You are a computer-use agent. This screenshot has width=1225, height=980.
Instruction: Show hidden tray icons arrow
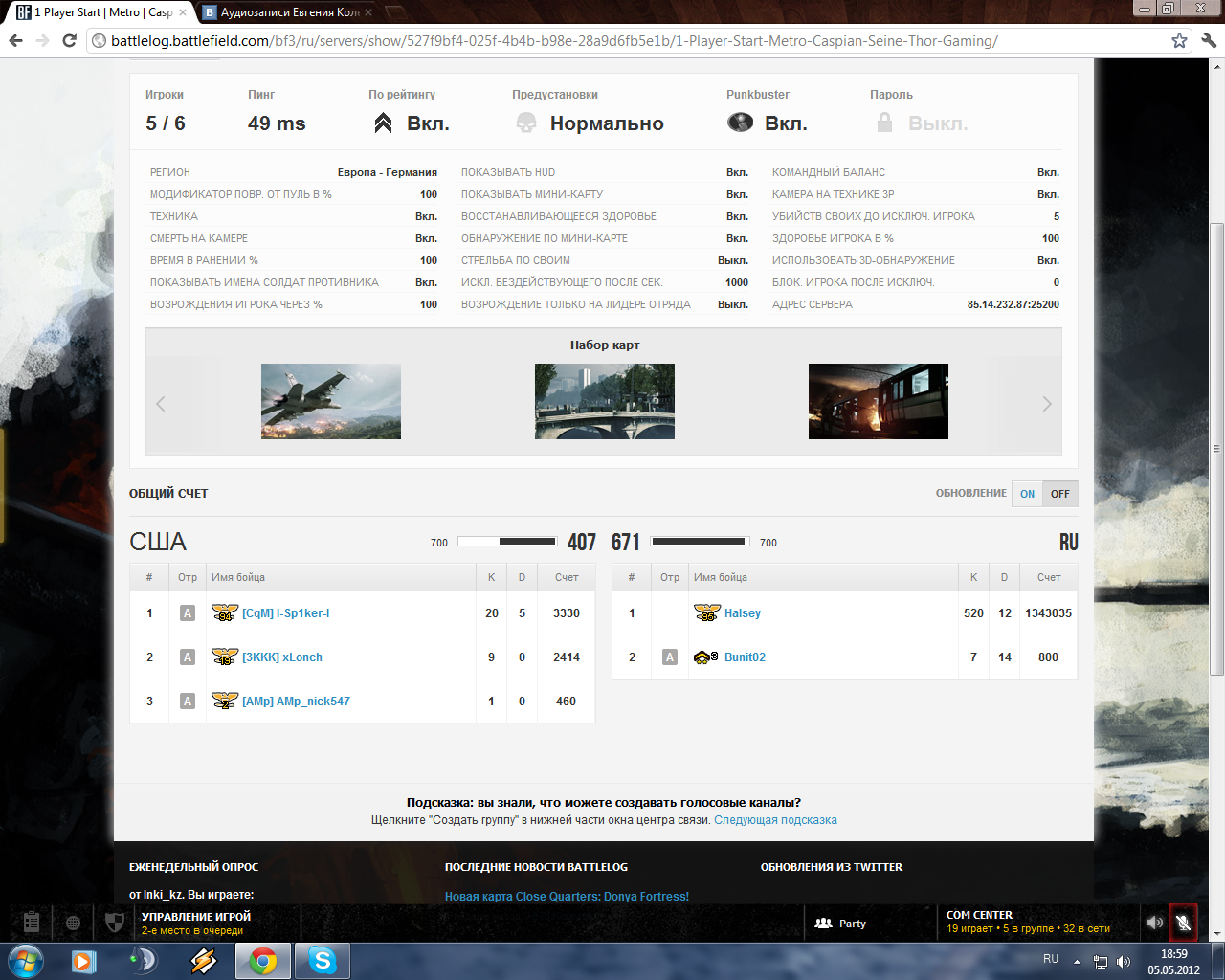(1077, 961)
